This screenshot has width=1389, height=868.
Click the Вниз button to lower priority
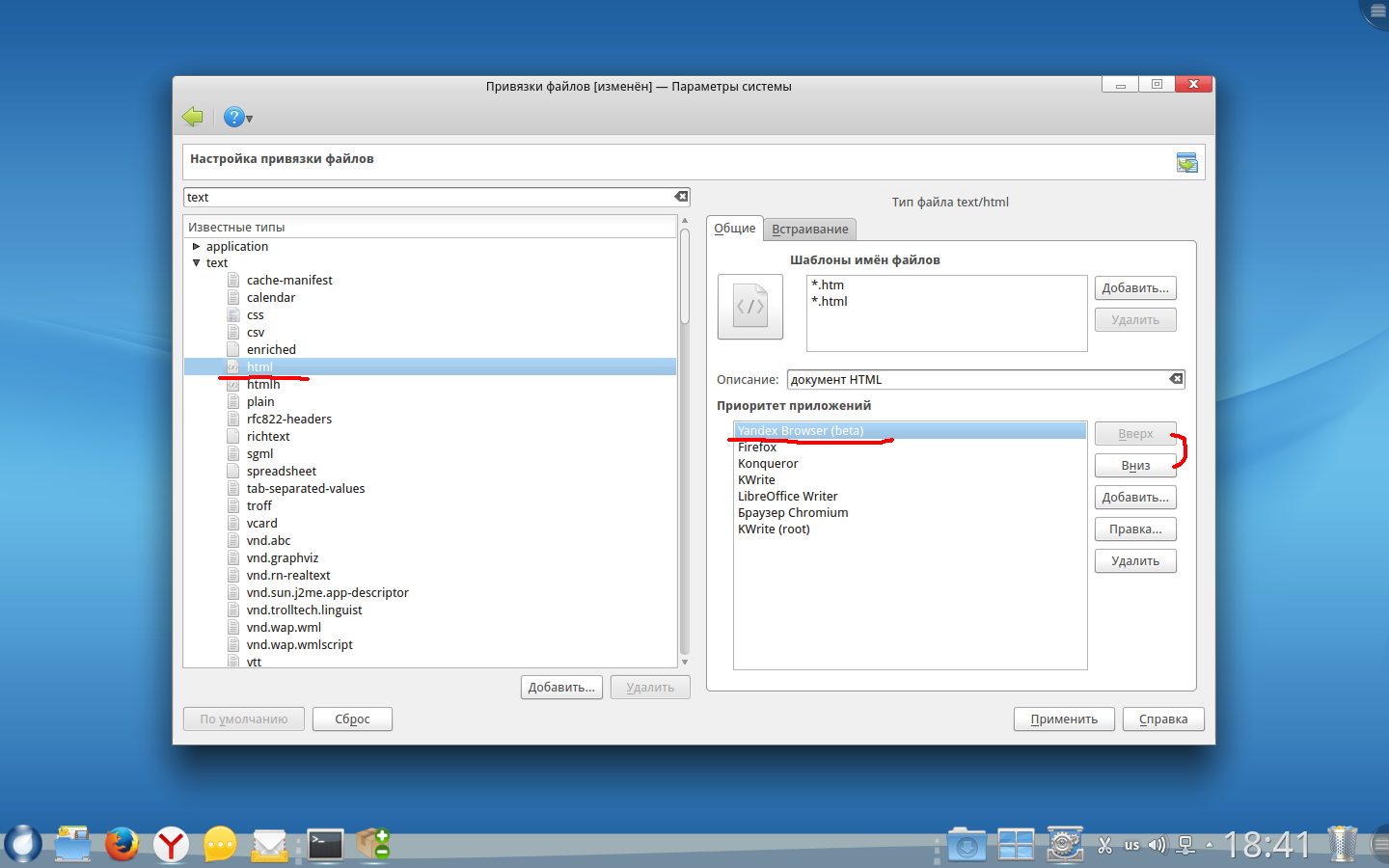(1134, 466)
